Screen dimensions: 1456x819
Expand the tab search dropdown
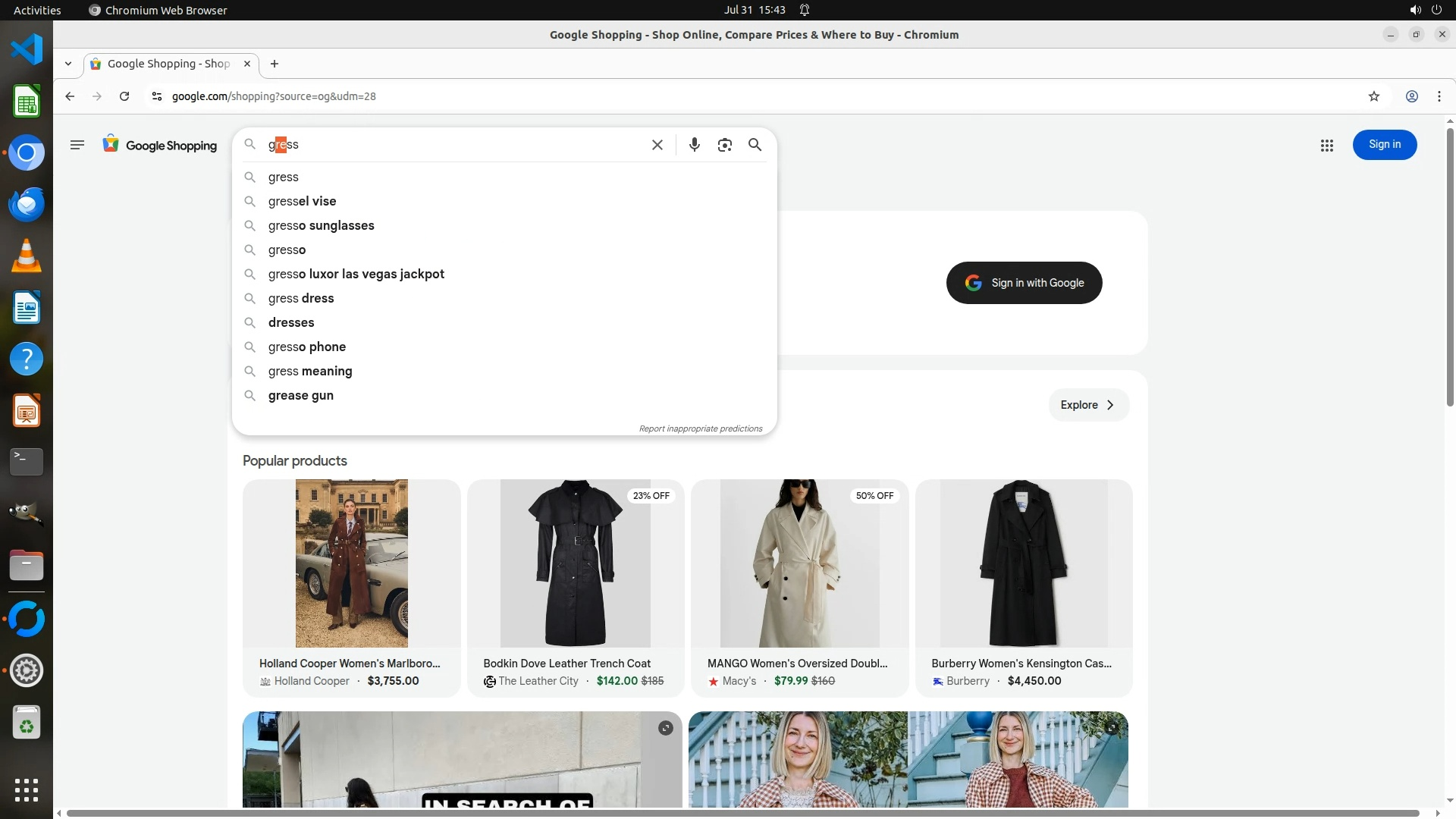click(x=68, y=64)
